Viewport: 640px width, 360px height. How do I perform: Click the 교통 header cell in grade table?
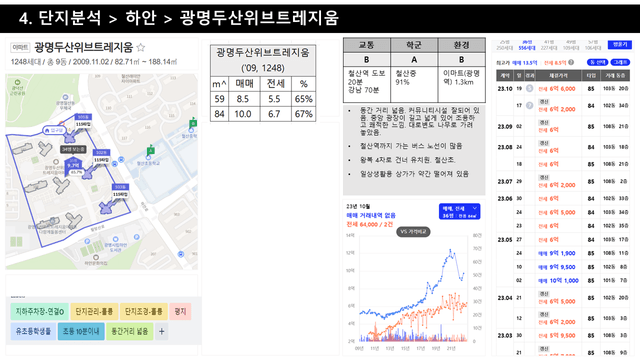click(x=367, y=45)
